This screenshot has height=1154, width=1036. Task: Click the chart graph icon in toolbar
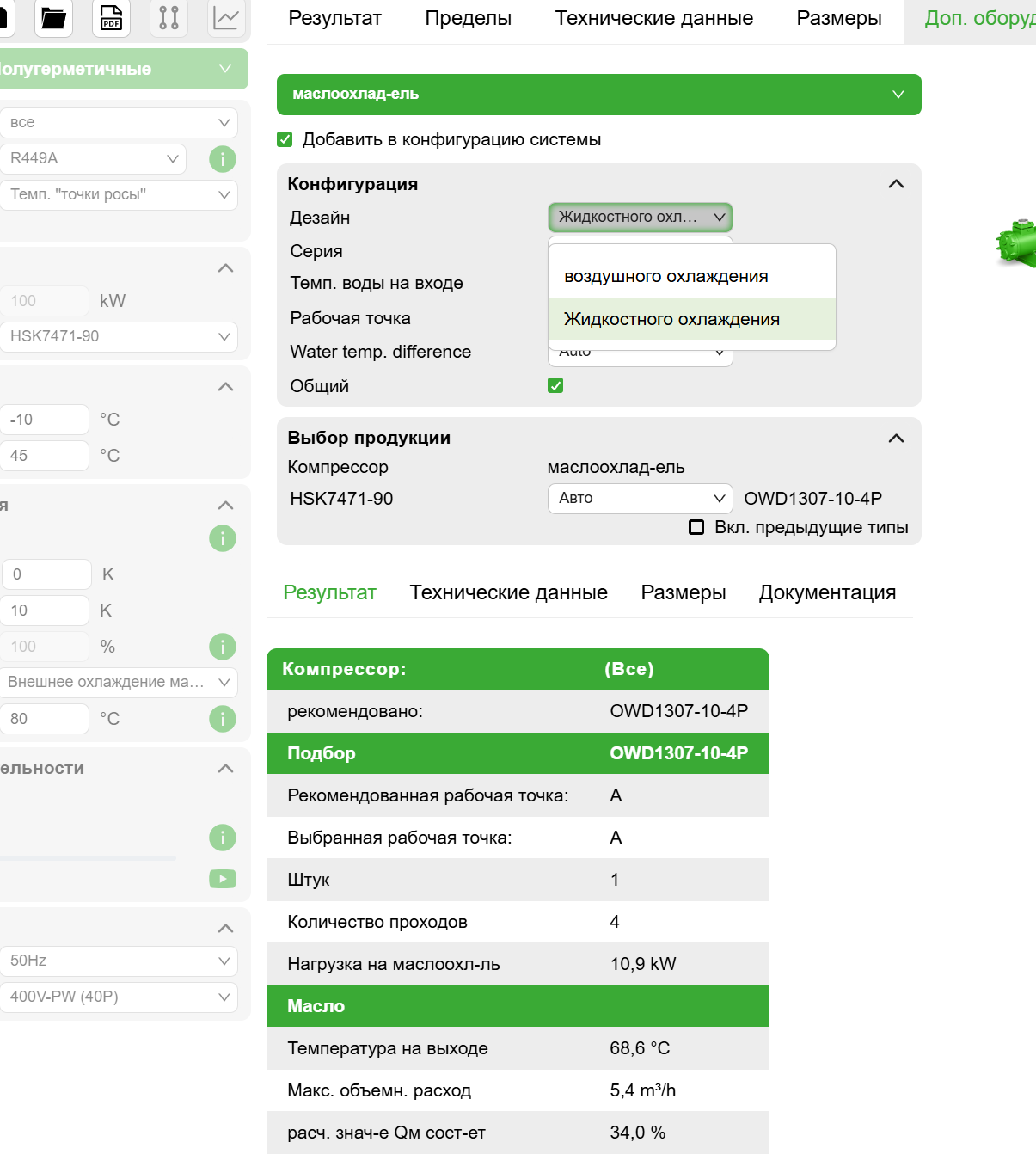tap(226, 18)
